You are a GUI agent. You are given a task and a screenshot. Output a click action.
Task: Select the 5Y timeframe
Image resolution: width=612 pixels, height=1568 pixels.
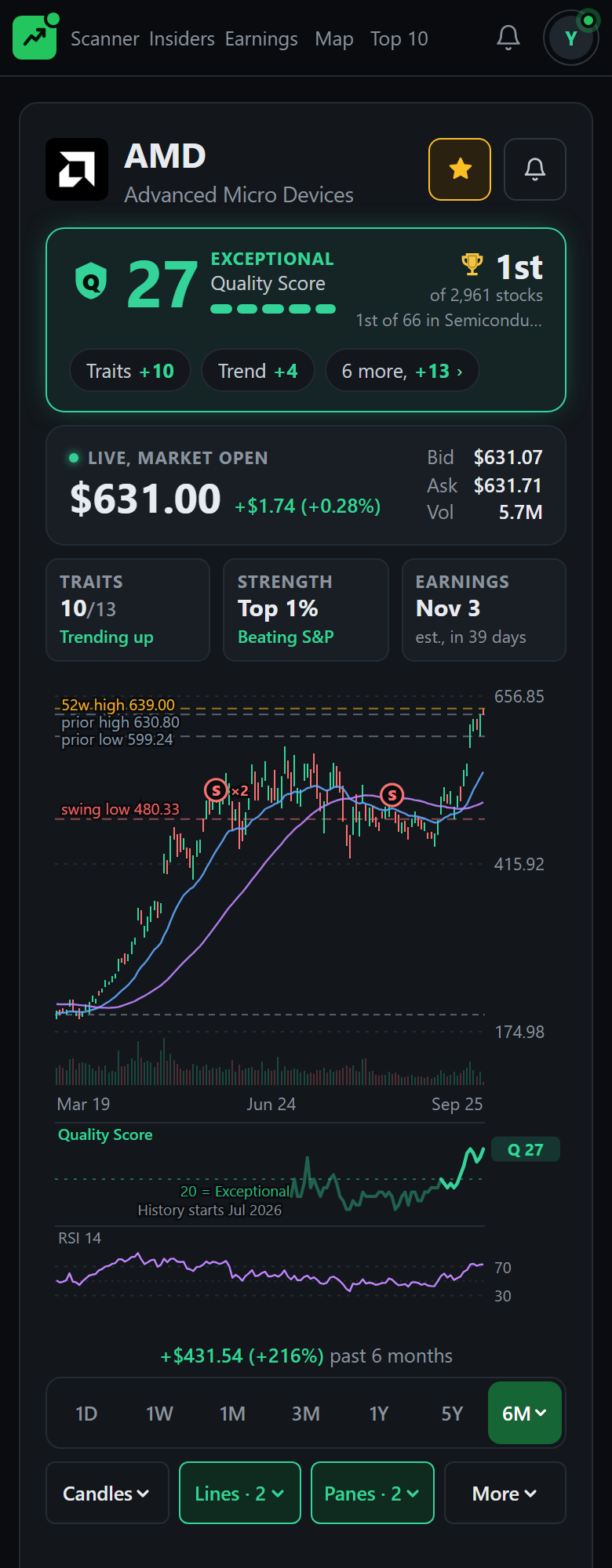pos(452,1414)
